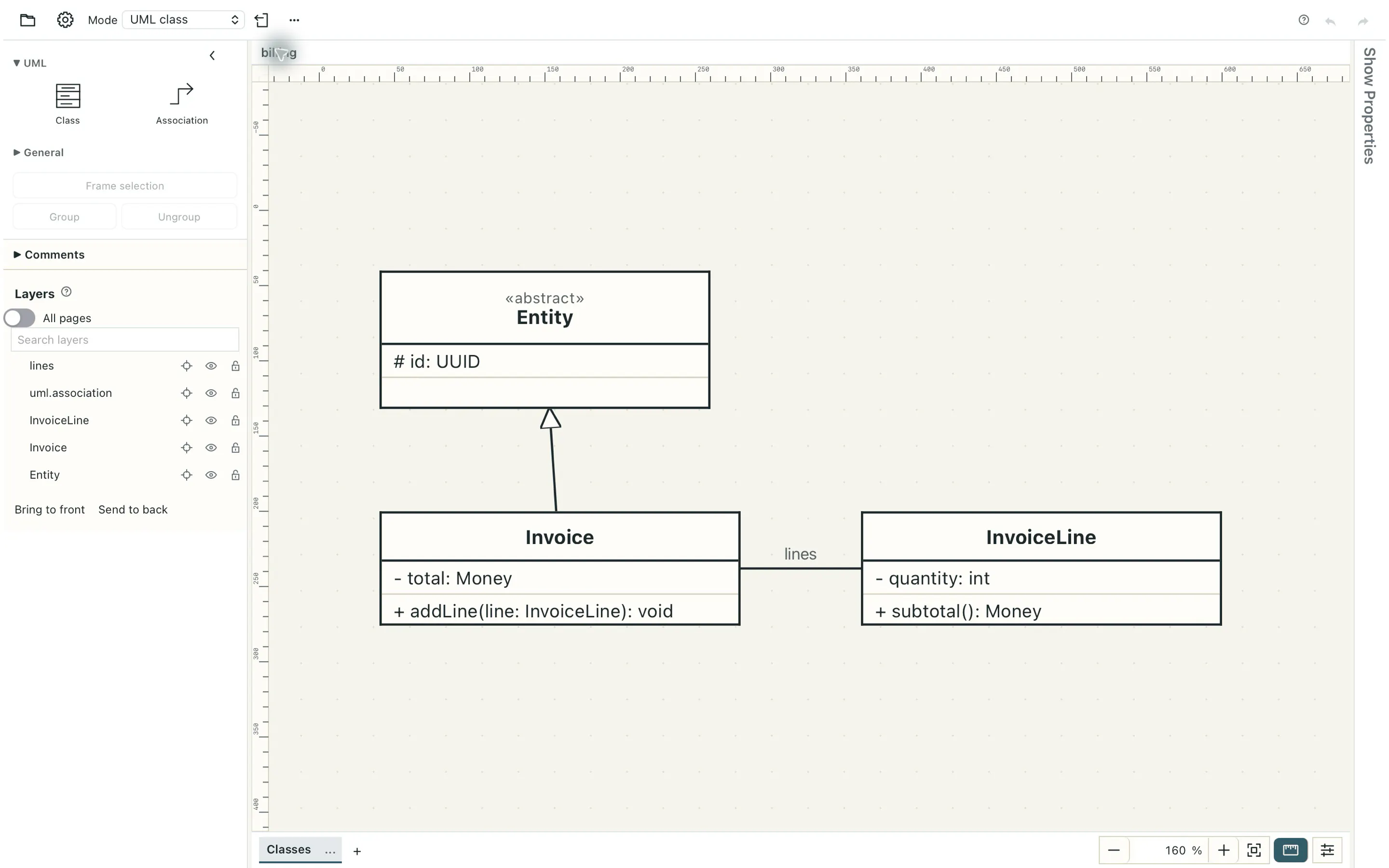Open the Mode UML class dropdown
Screen dimensions: 1389x868
point(183,20)
